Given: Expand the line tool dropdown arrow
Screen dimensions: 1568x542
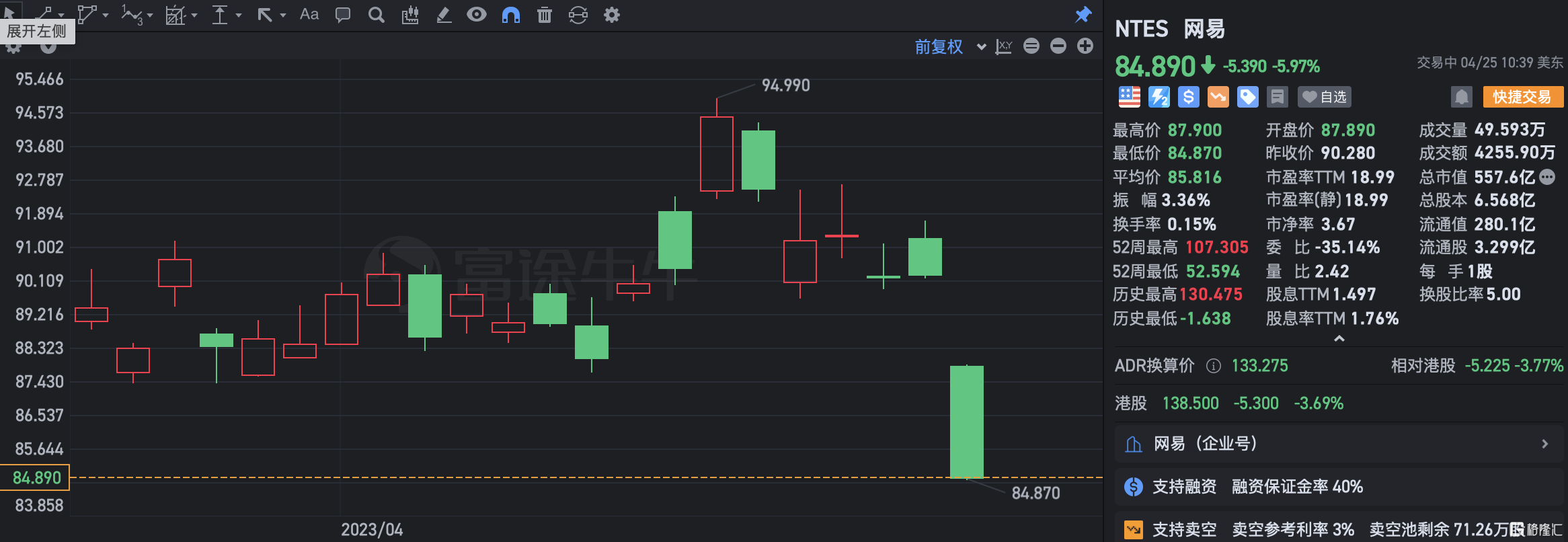Looking at the screenshot, I should tap(61, 15).
